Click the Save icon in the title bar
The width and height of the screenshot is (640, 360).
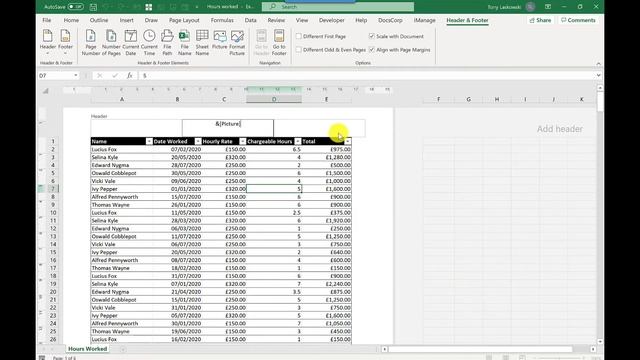[x=93, y=7]
